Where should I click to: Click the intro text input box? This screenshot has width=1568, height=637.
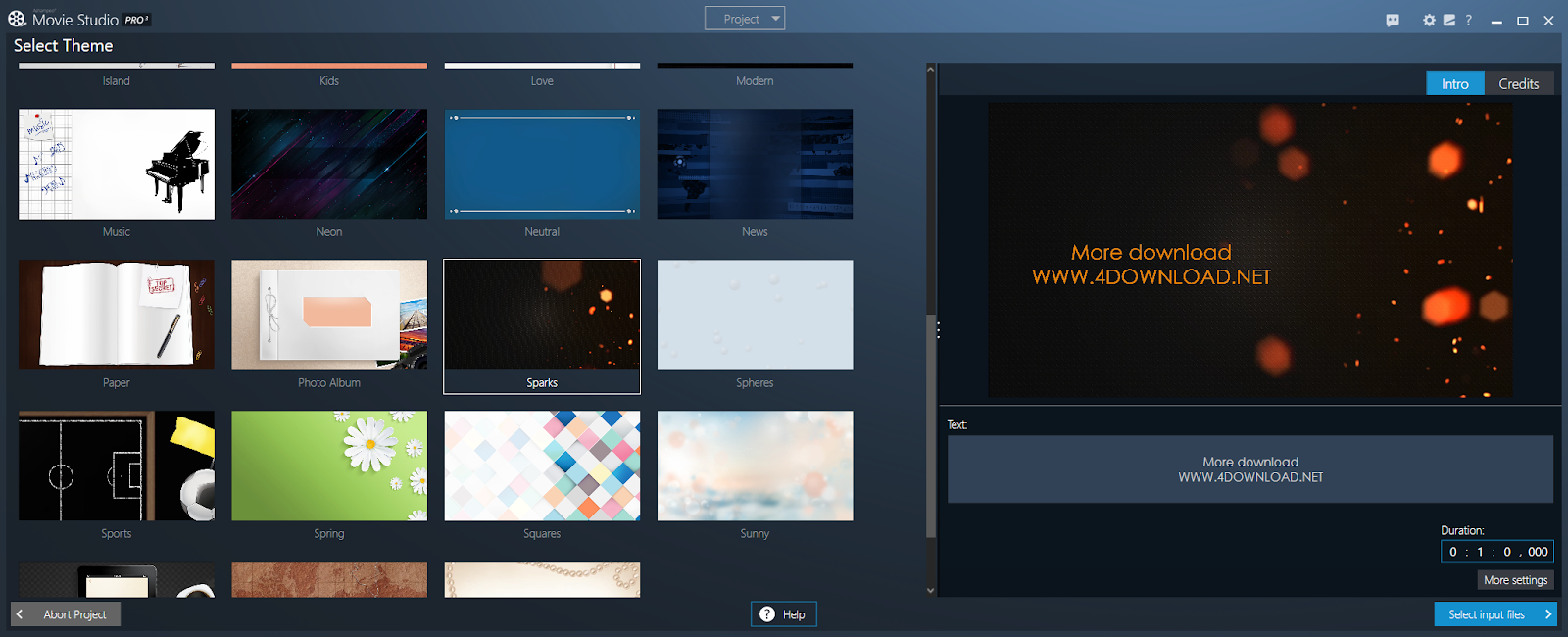[x=1249, y=469]
